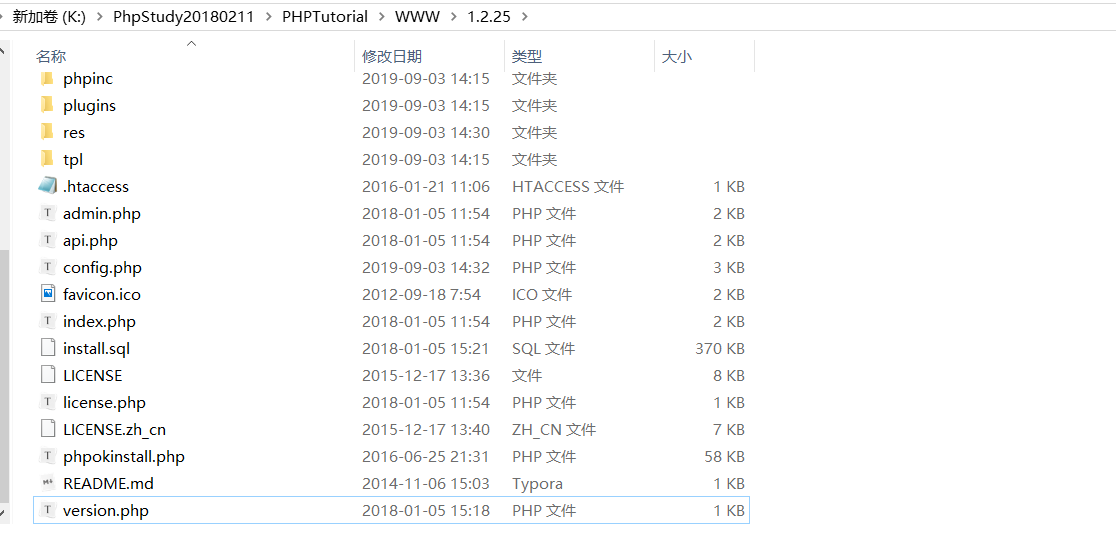
Task: Open the chevron after PhpStudy20180211 breadcrumb
Action: click(x=268, y=17)
